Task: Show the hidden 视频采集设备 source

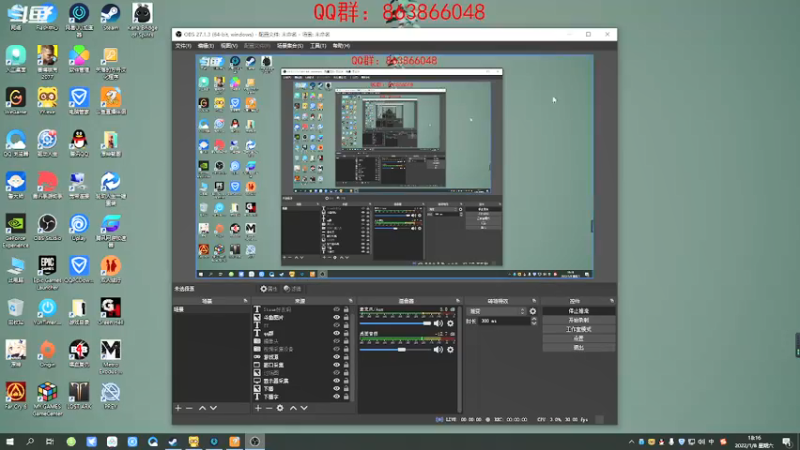Action: pyautogui.click(x=336, y=349)
